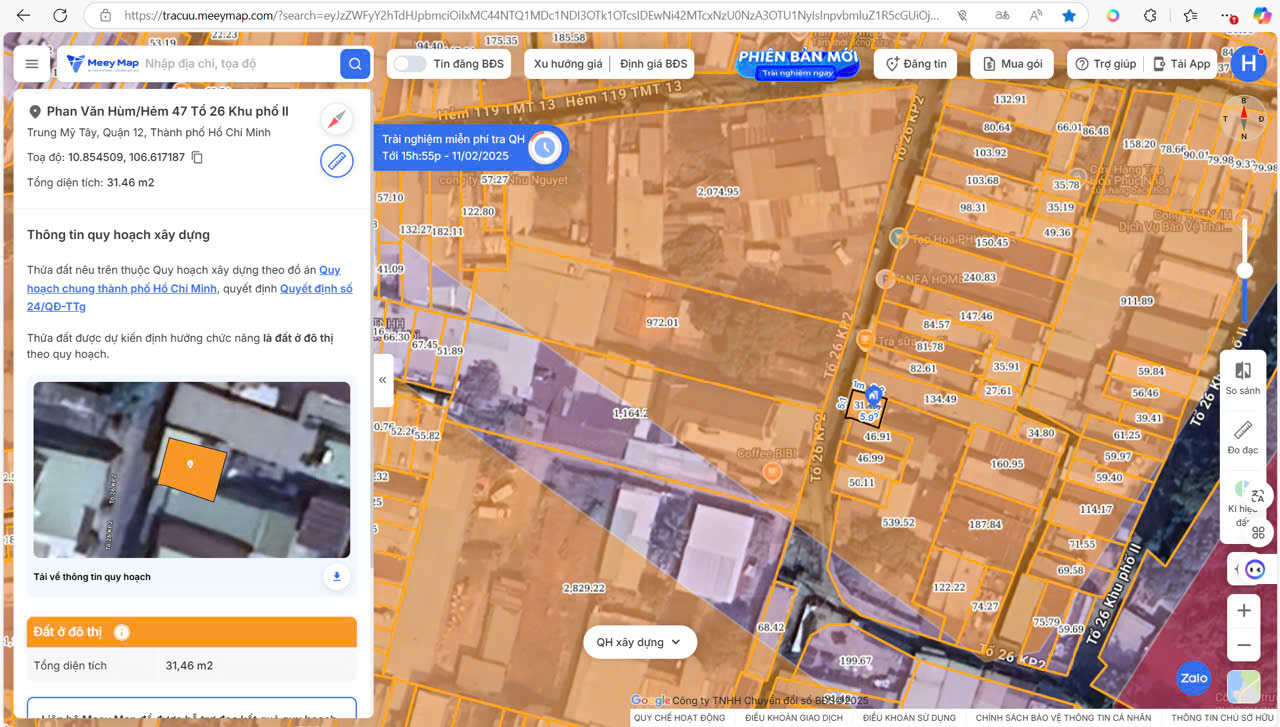Screen dimensions: 1280x727
Task: Open the Zalo chat button
Action: pos(1193,678)
